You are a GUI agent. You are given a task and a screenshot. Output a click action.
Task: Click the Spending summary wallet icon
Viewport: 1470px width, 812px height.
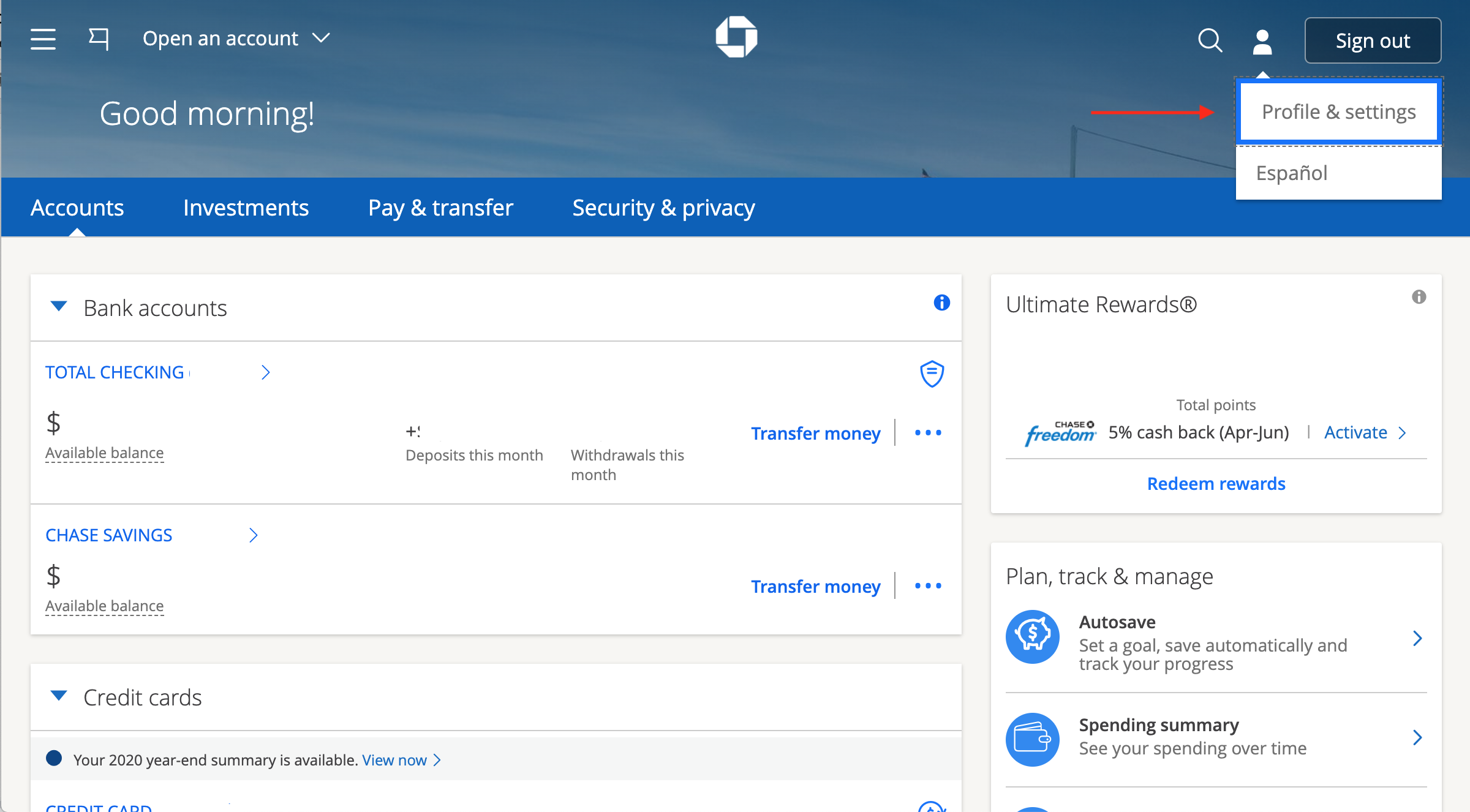coord(1033,739)
